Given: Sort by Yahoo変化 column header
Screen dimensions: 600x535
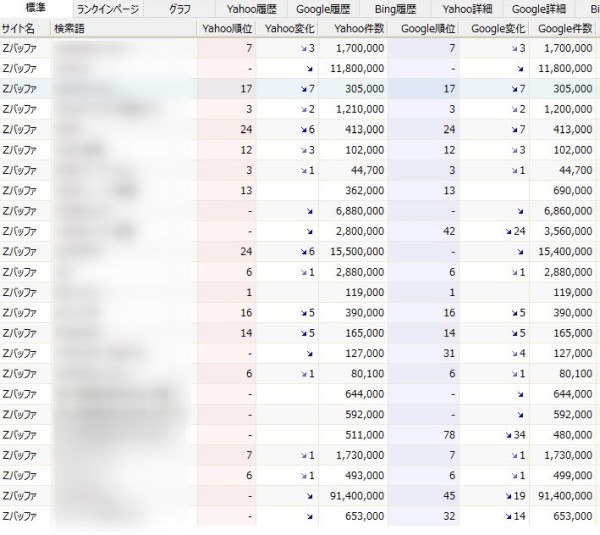Looking at the screenshot, I should [287, 28].
